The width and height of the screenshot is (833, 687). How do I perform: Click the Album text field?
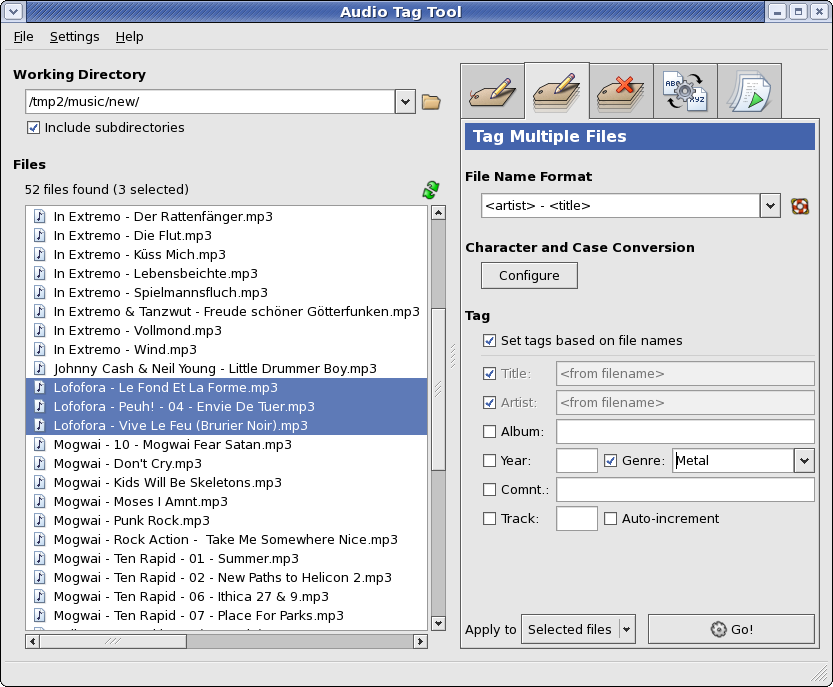pos(685,431)
